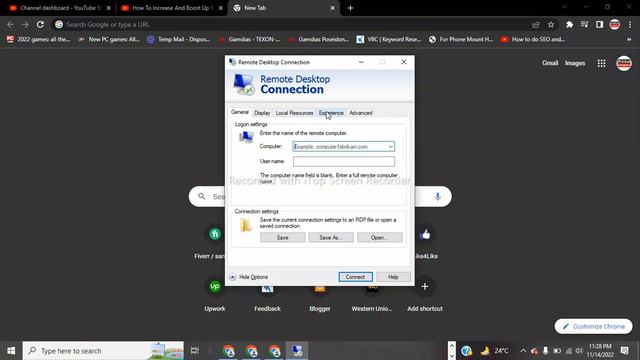Open the Local Resources tab
The image size is (640, 360).
[x=294, y=113]
